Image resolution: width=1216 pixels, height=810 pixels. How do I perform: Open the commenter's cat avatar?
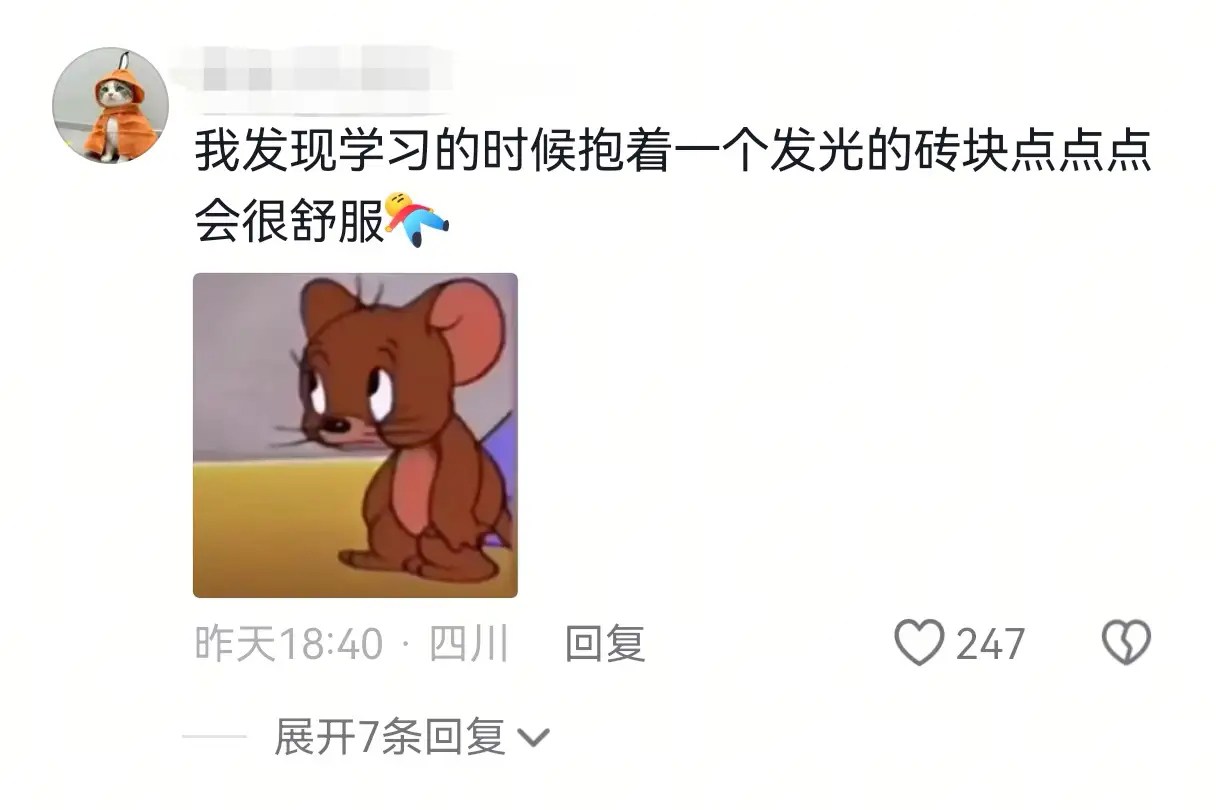(x=110, y=105)
